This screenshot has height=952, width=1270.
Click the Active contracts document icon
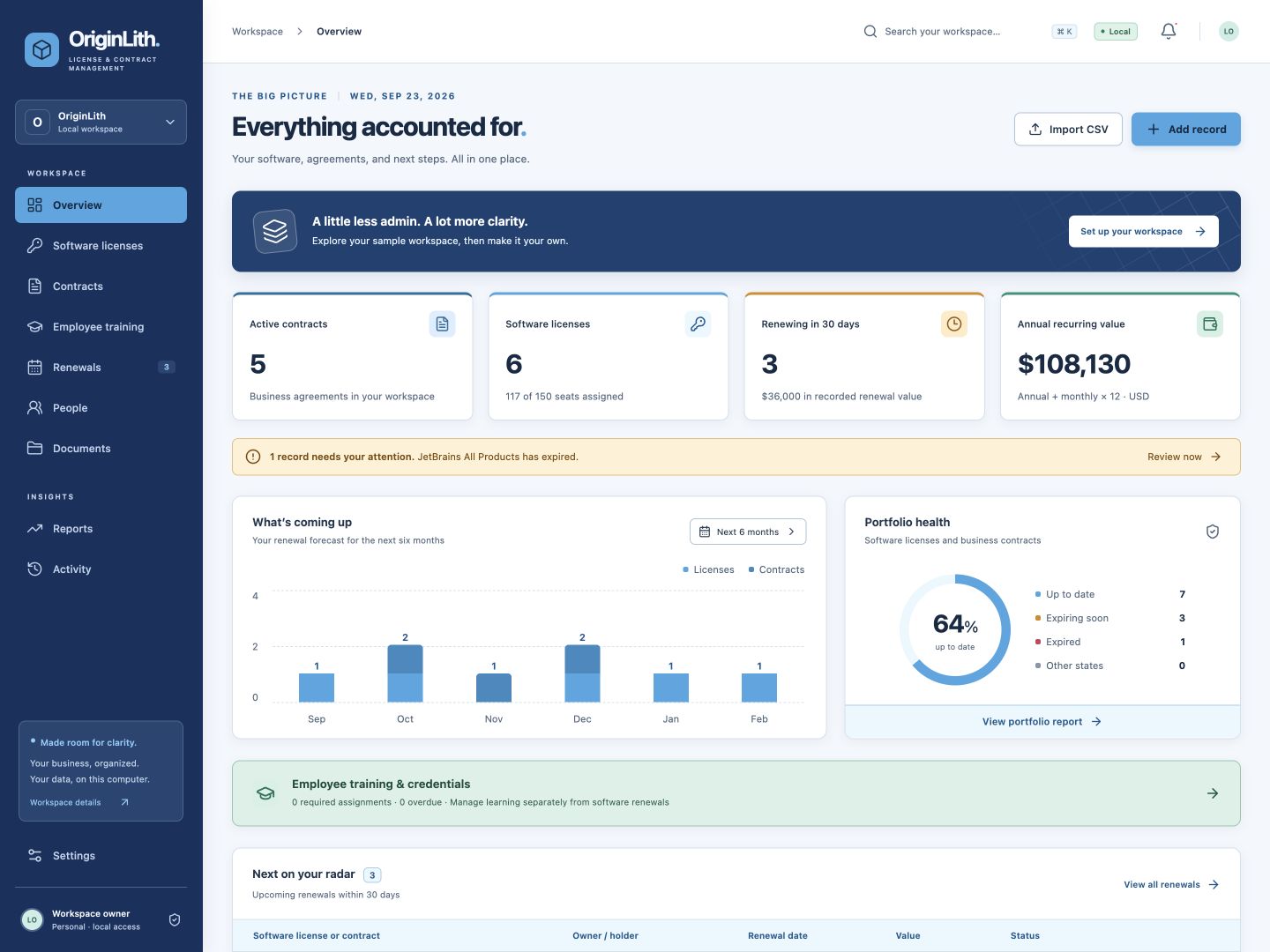tap(443, 324)
